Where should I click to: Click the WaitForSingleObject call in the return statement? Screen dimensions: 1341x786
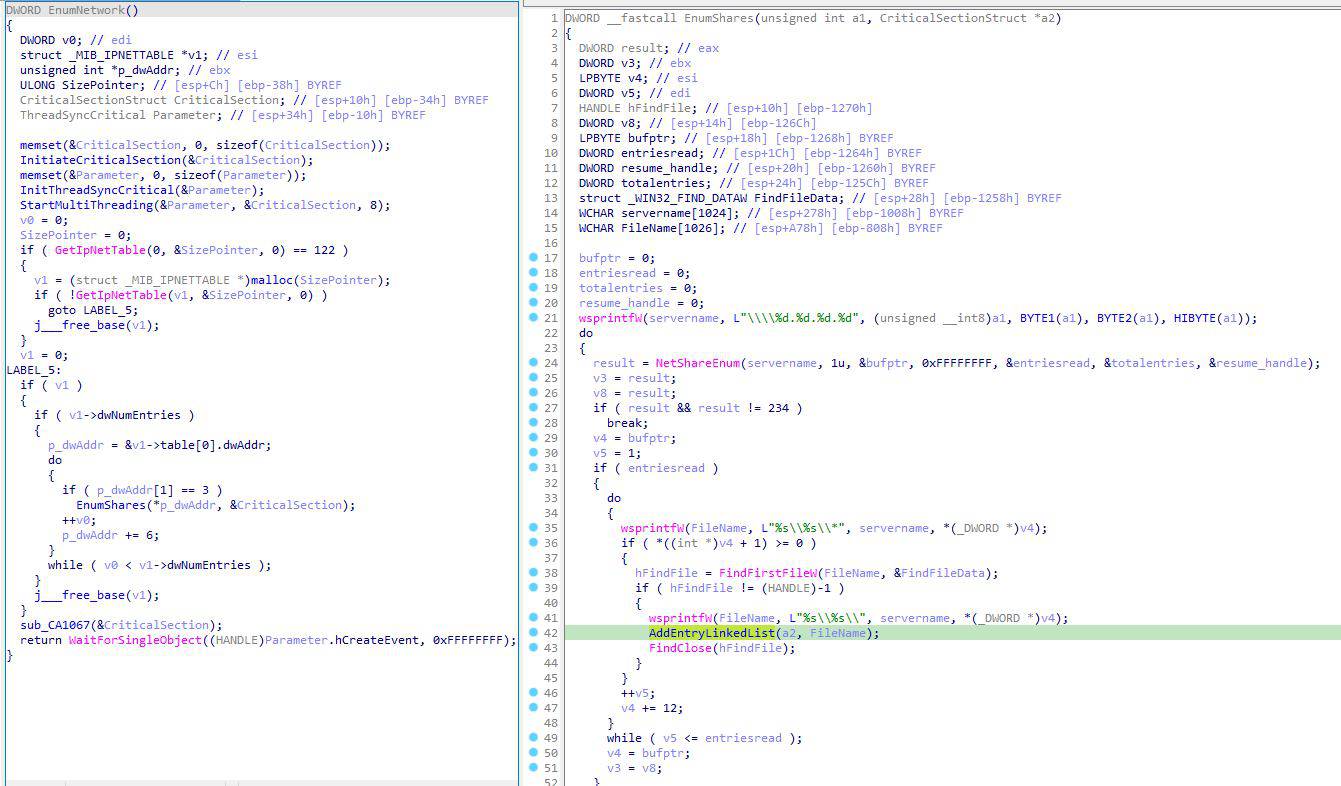click(x=136, y=640)
